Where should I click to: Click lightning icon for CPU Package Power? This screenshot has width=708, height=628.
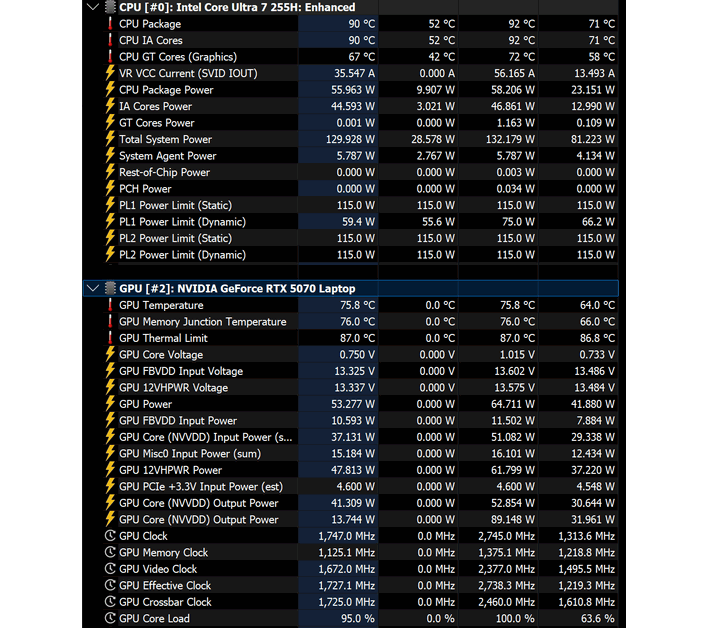click(x=110, y=89)
